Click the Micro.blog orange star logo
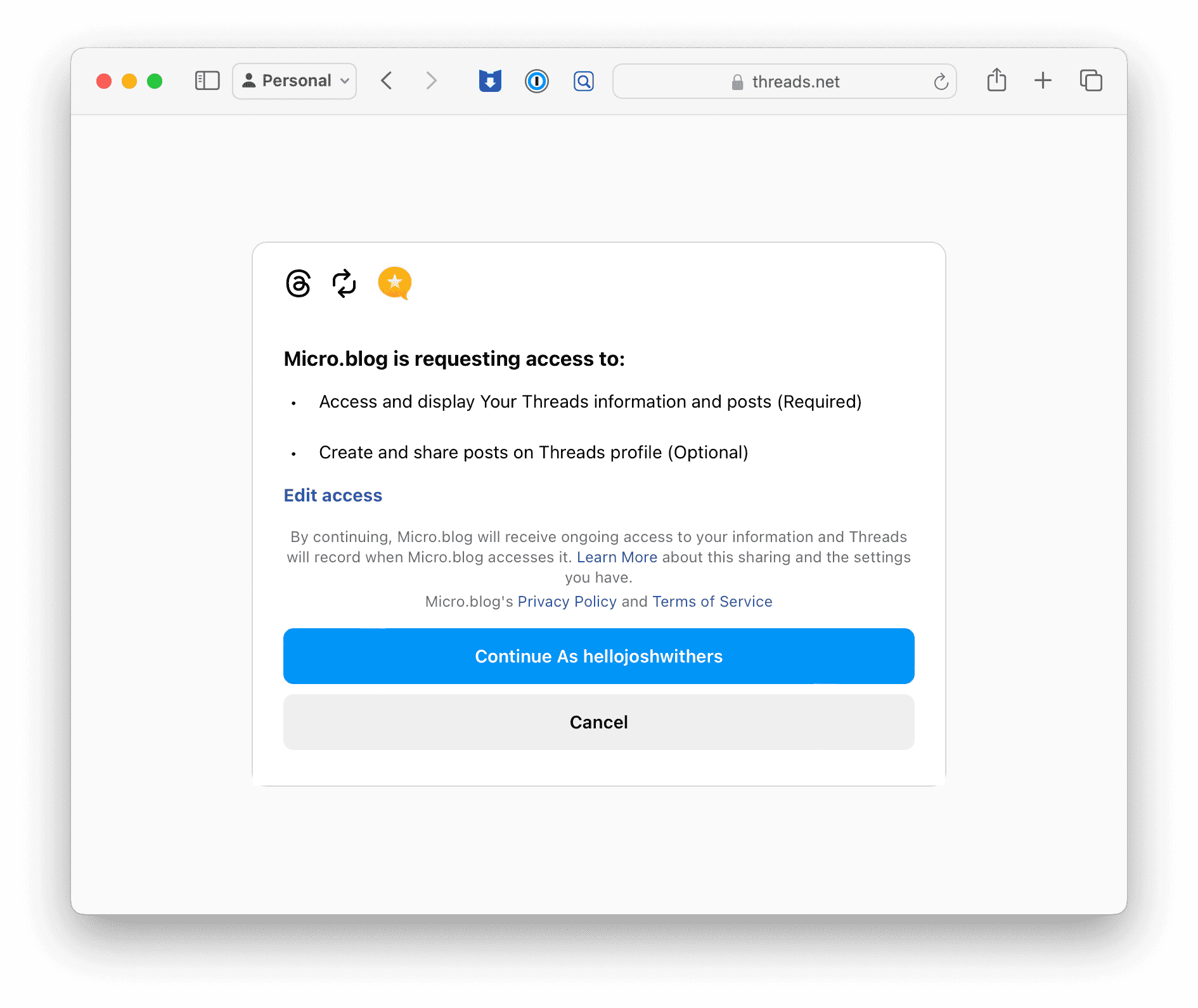This screenshot has height=1008, width=1198. point(394,283)
